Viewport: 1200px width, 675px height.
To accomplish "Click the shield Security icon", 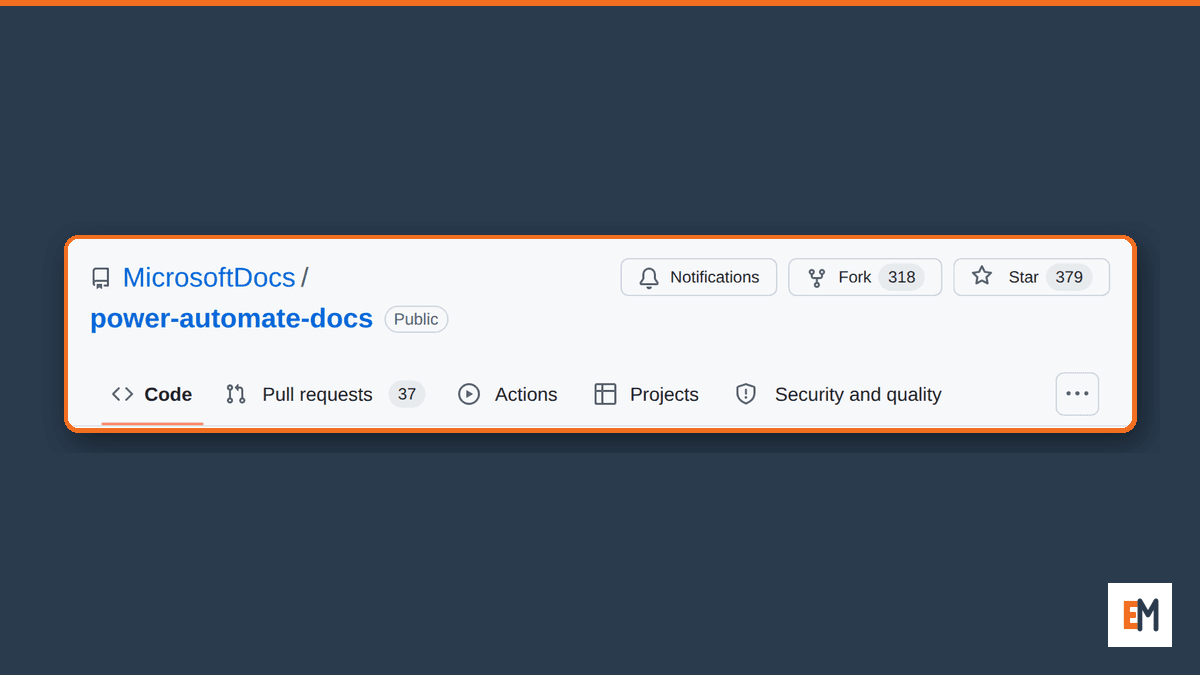I will point(746,394).
